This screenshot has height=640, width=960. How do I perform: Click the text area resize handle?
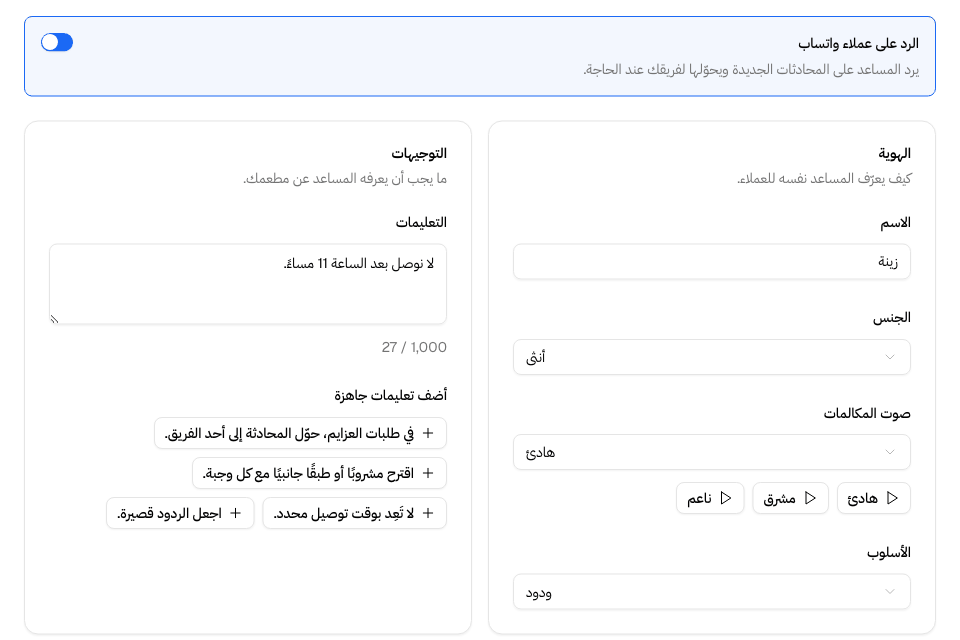pyautogui.click(x=54, y=318)
